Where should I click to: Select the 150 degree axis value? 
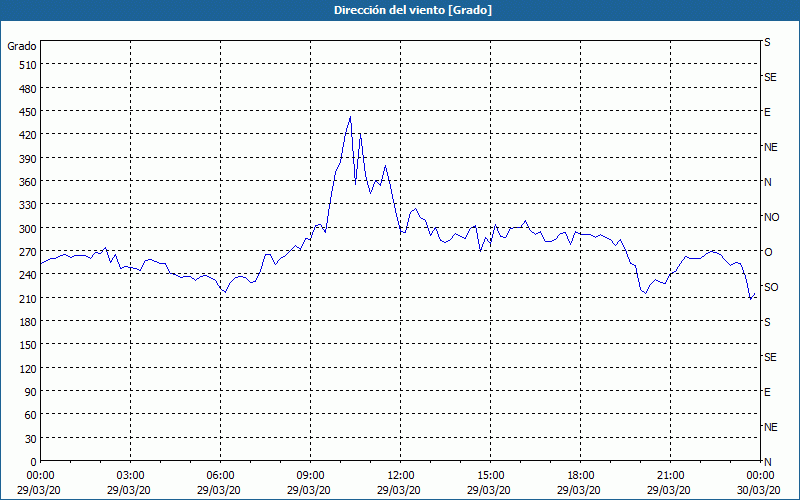tap(29, 345)
